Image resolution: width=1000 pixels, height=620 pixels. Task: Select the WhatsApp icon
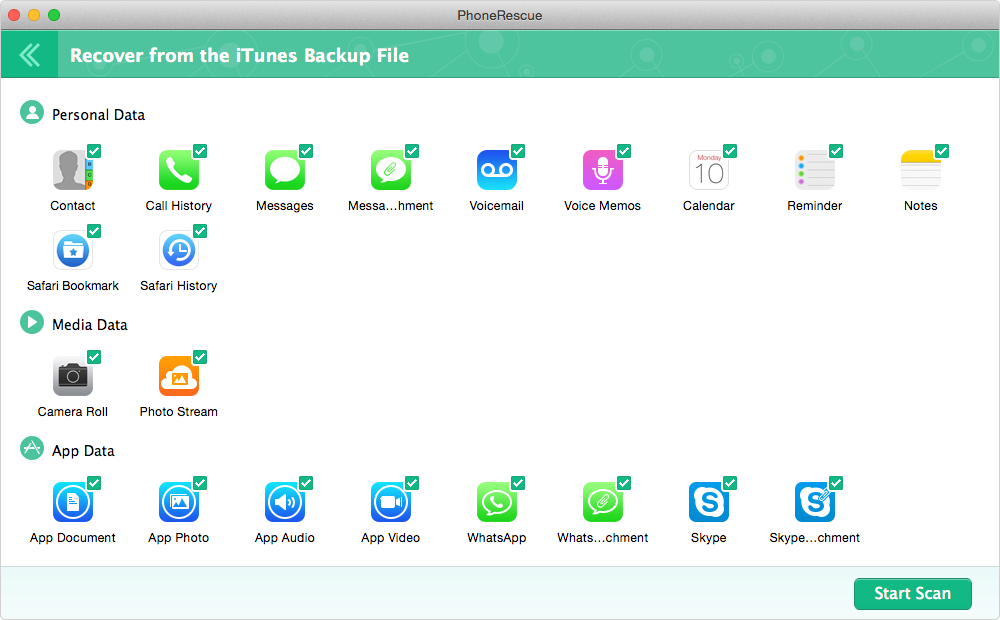(496, 502)
